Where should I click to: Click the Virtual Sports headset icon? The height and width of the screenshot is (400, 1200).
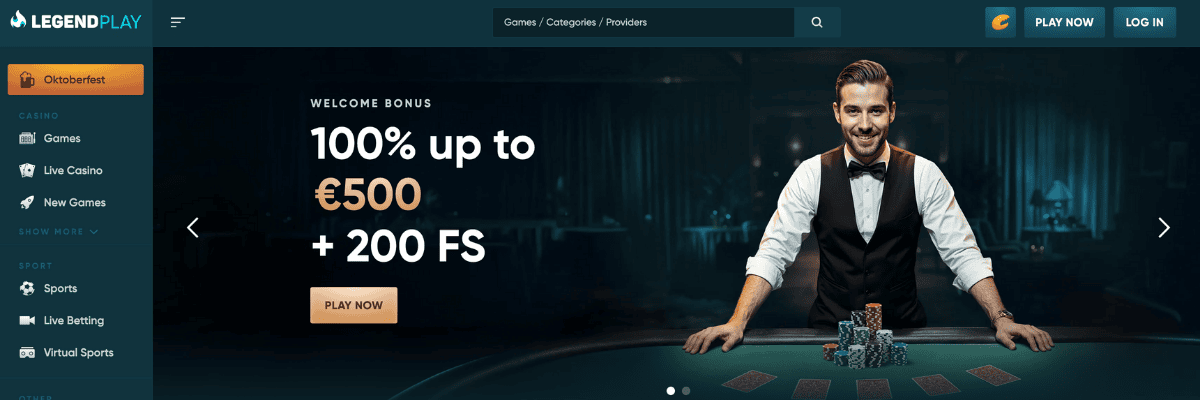click(27, 352)
